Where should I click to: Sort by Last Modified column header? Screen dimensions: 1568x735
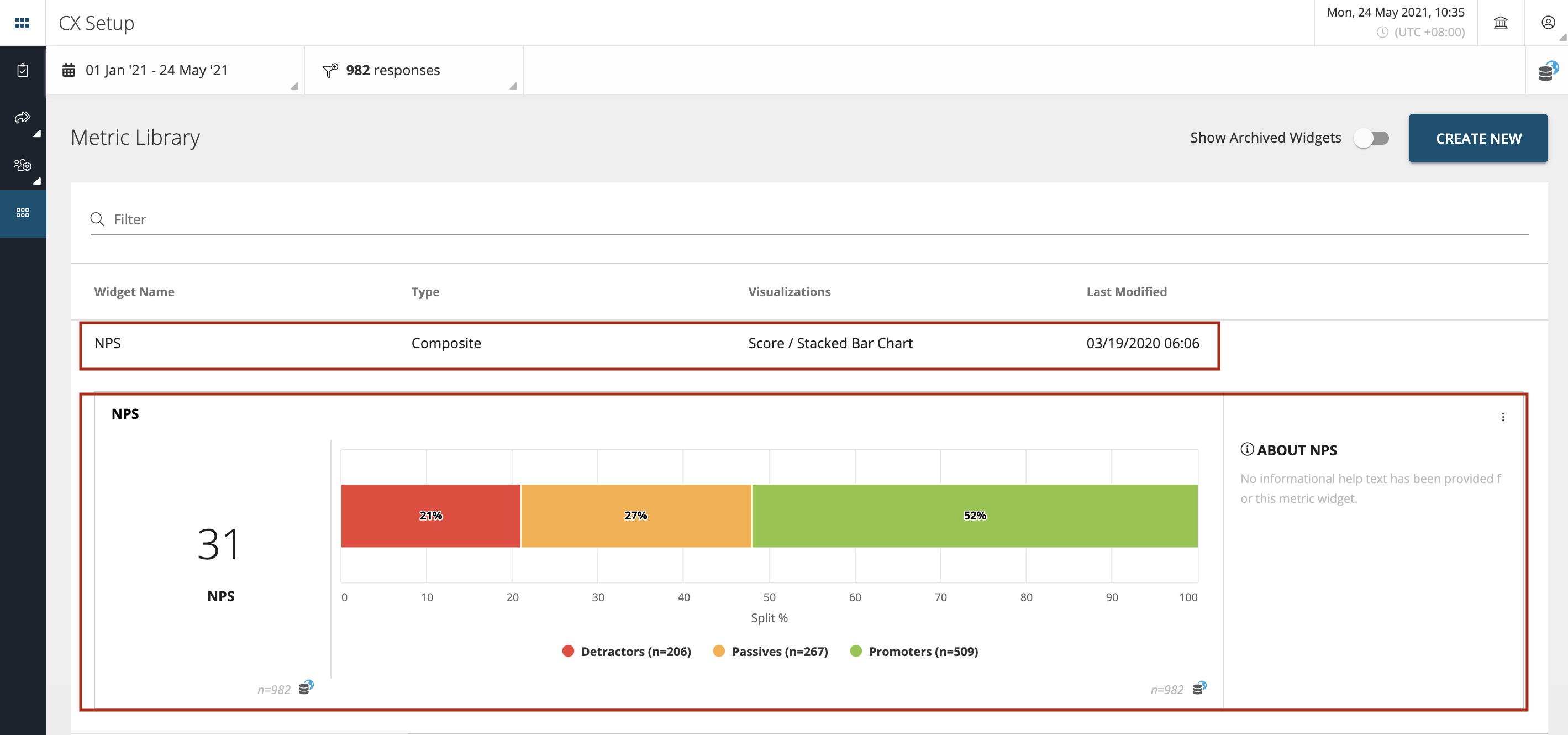(1126, 292)
